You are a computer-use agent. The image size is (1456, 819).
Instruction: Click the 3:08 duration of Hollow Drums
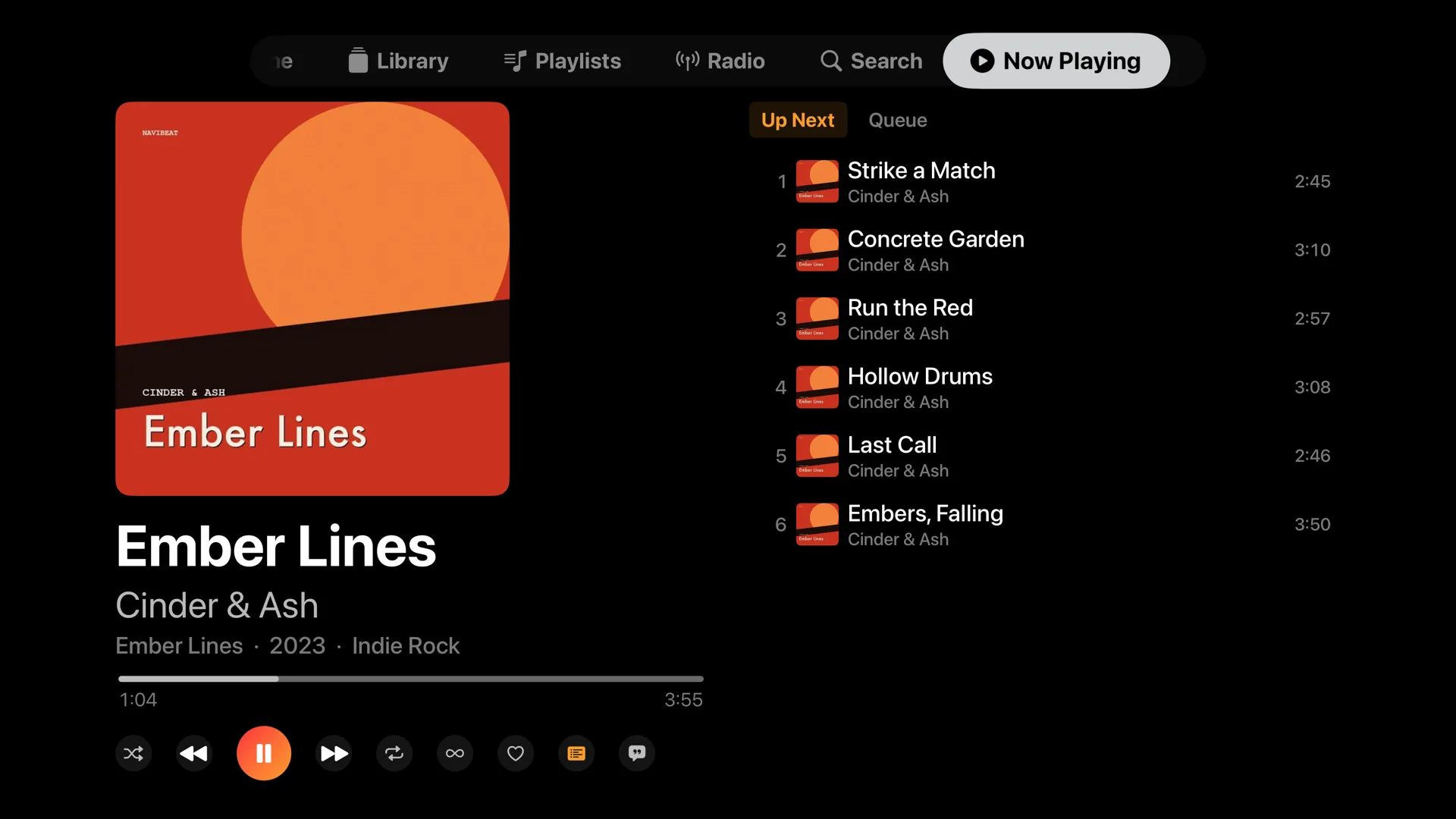(x=1312, y=388)
